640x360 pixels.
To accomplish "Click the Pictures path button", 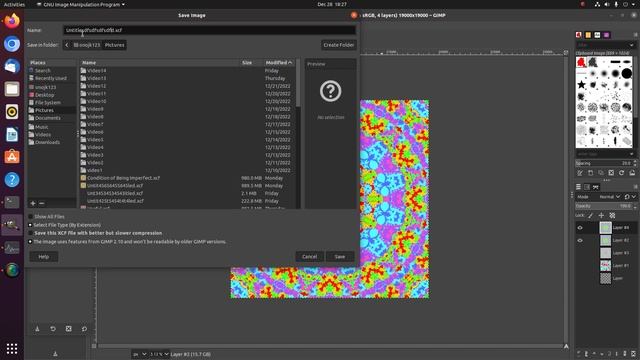I will coord(114,45).
